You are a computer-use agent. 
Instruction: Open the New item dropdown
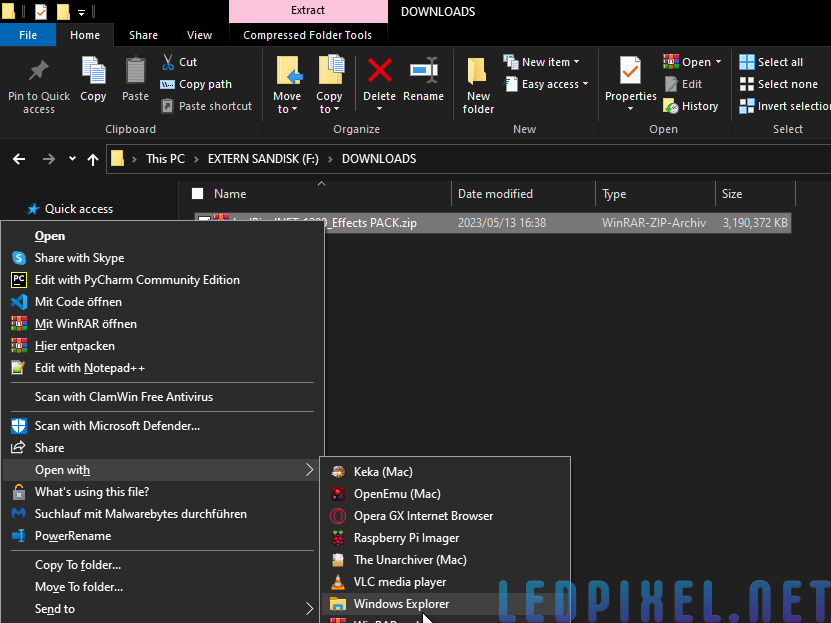click(x=545, y=62)
